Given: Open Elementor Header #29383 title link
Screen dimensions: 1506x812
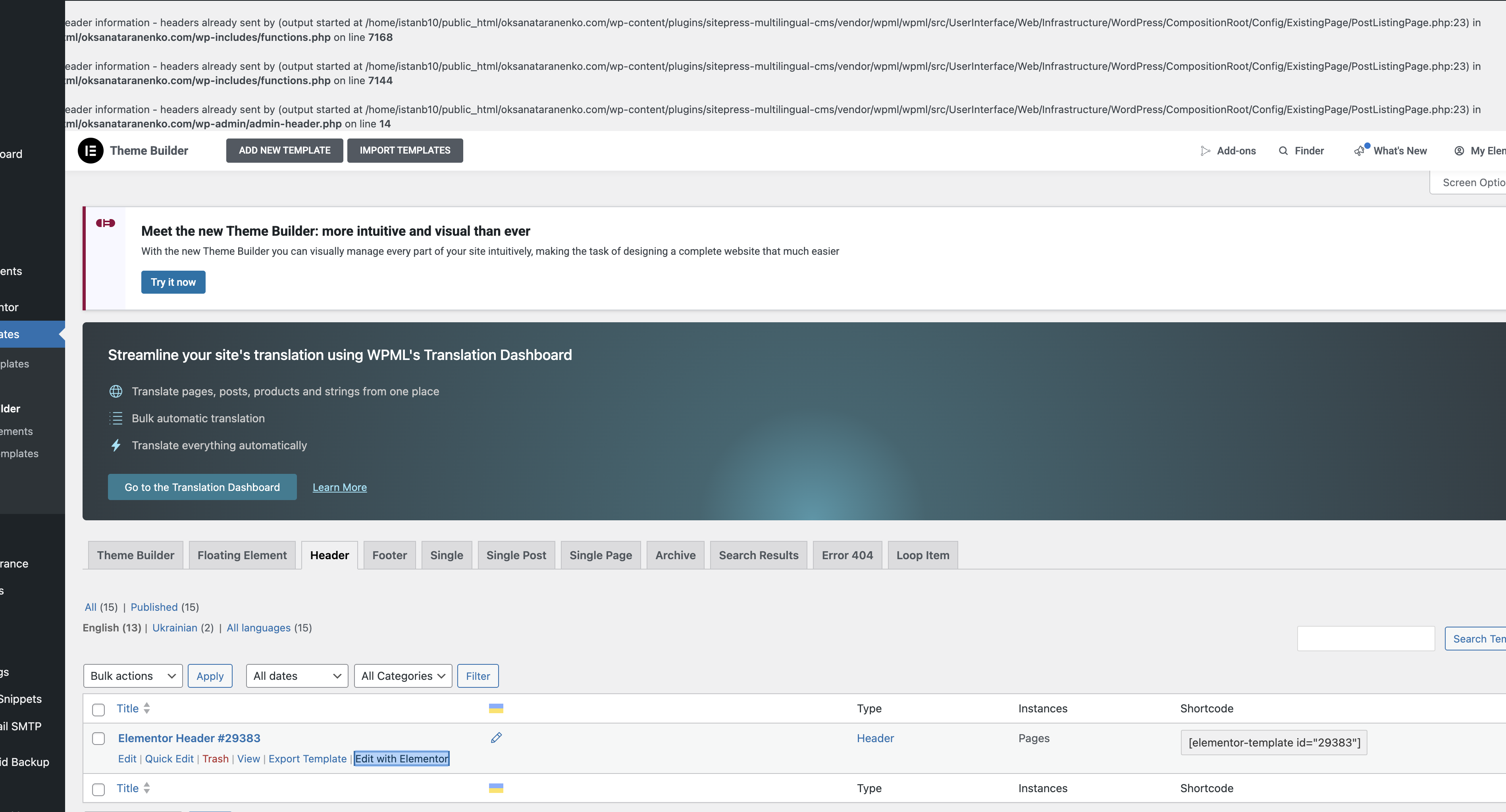Looking at the screenshot, I should [189, 738].
